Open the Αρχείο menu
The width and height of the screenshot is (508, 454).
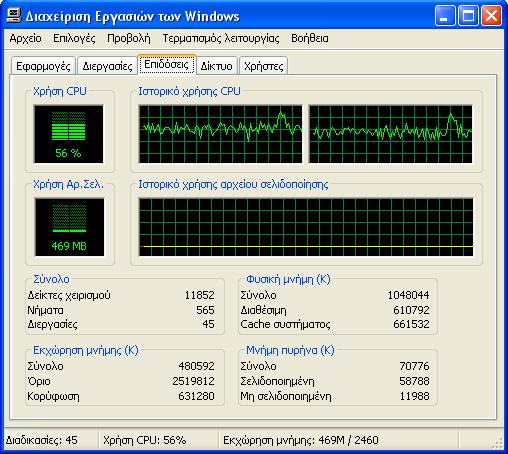tap(25, 38)
